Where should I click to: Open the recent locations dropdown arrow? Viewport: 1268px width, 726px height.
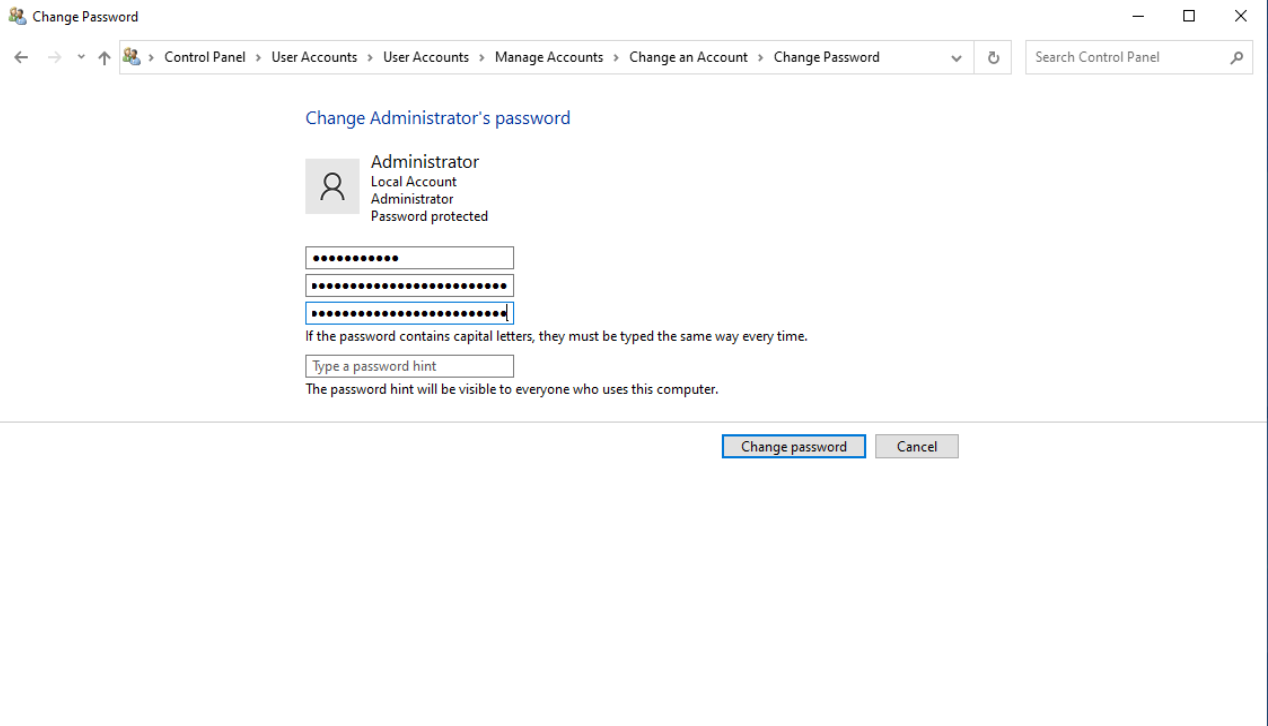tap(81, 58)
